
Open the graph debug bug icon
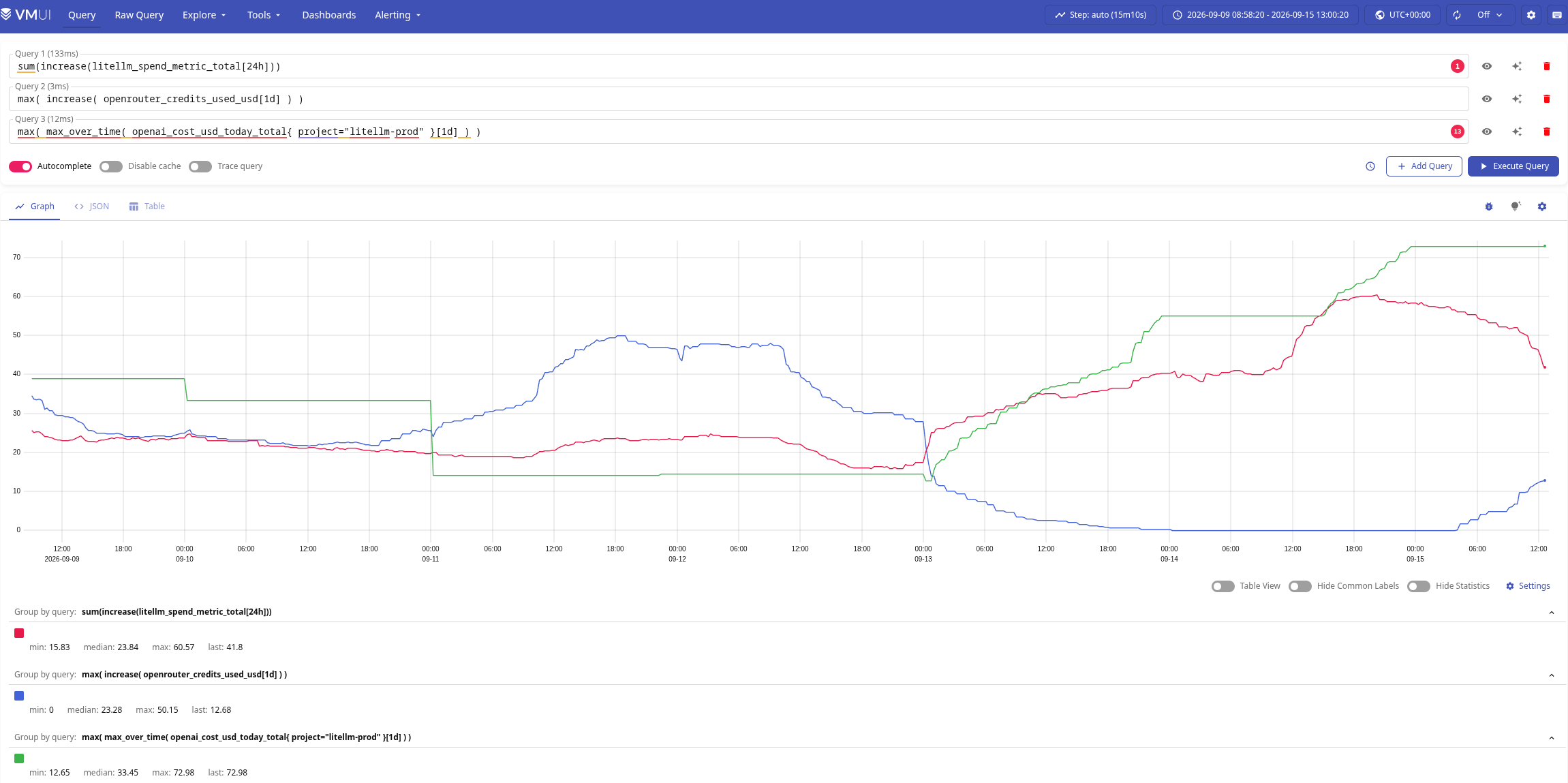(x=1489, y=206)
